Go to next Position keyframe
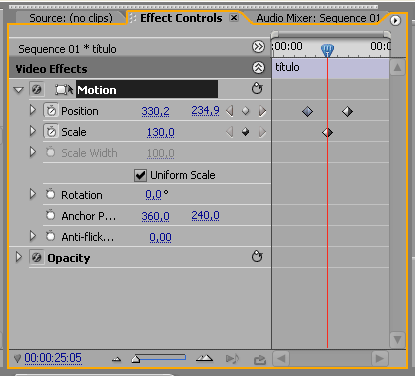415x376 pixels. (x=262, y=111)
